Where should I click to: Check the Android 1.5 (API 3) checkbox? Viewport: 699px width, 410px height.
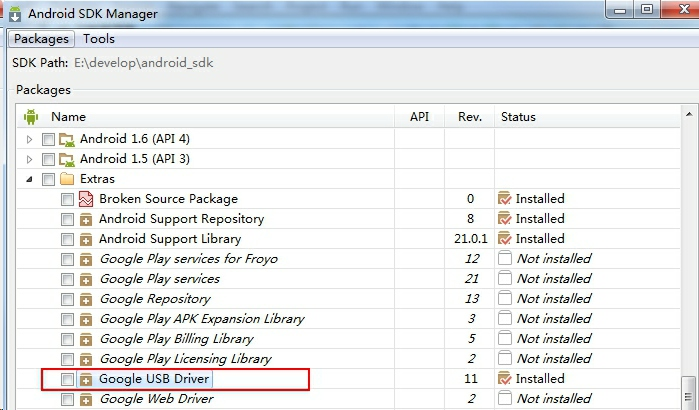[x=48, y=160]
